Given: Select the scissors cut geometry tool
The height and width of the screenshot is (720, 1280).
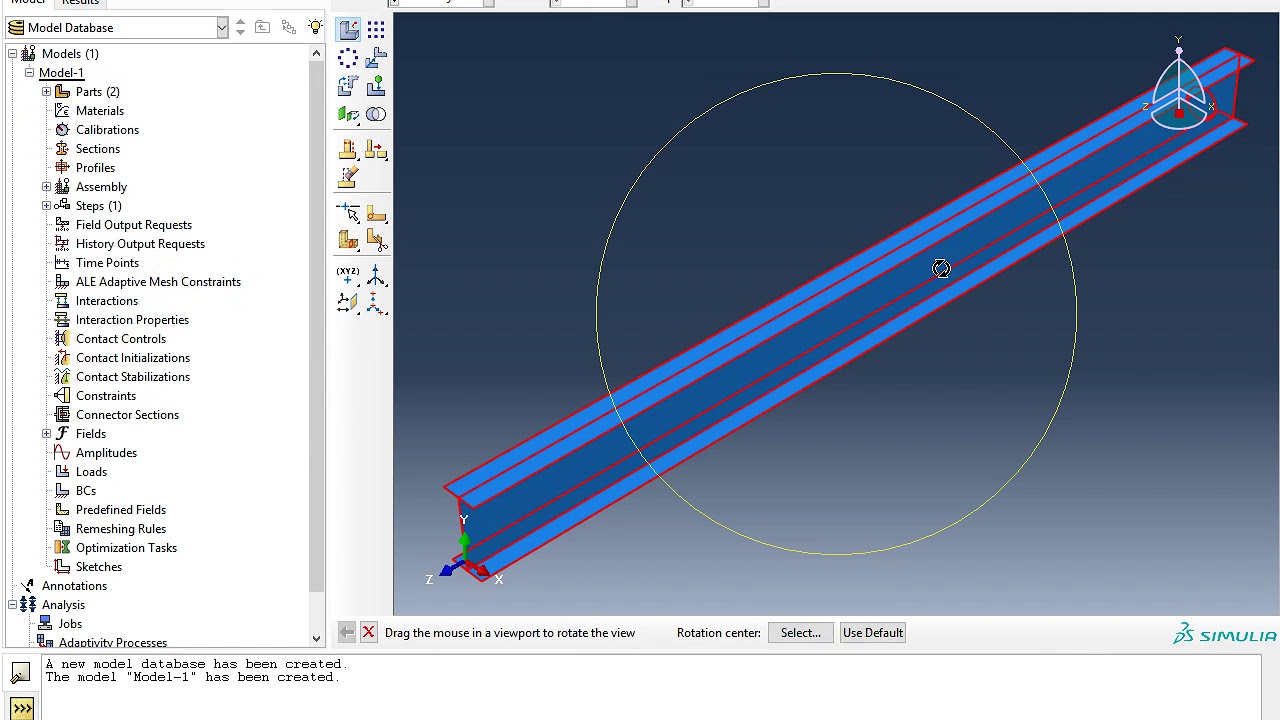Looking at the screenshot, I should pyautogui.click(x=376, y=240).
